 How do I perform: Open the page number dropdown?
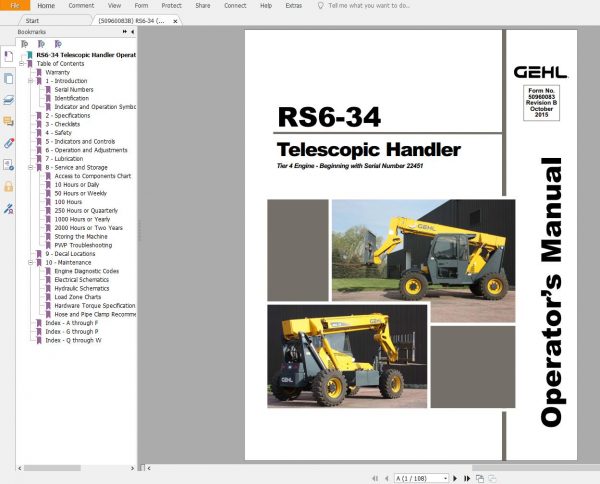click(445, 478)
